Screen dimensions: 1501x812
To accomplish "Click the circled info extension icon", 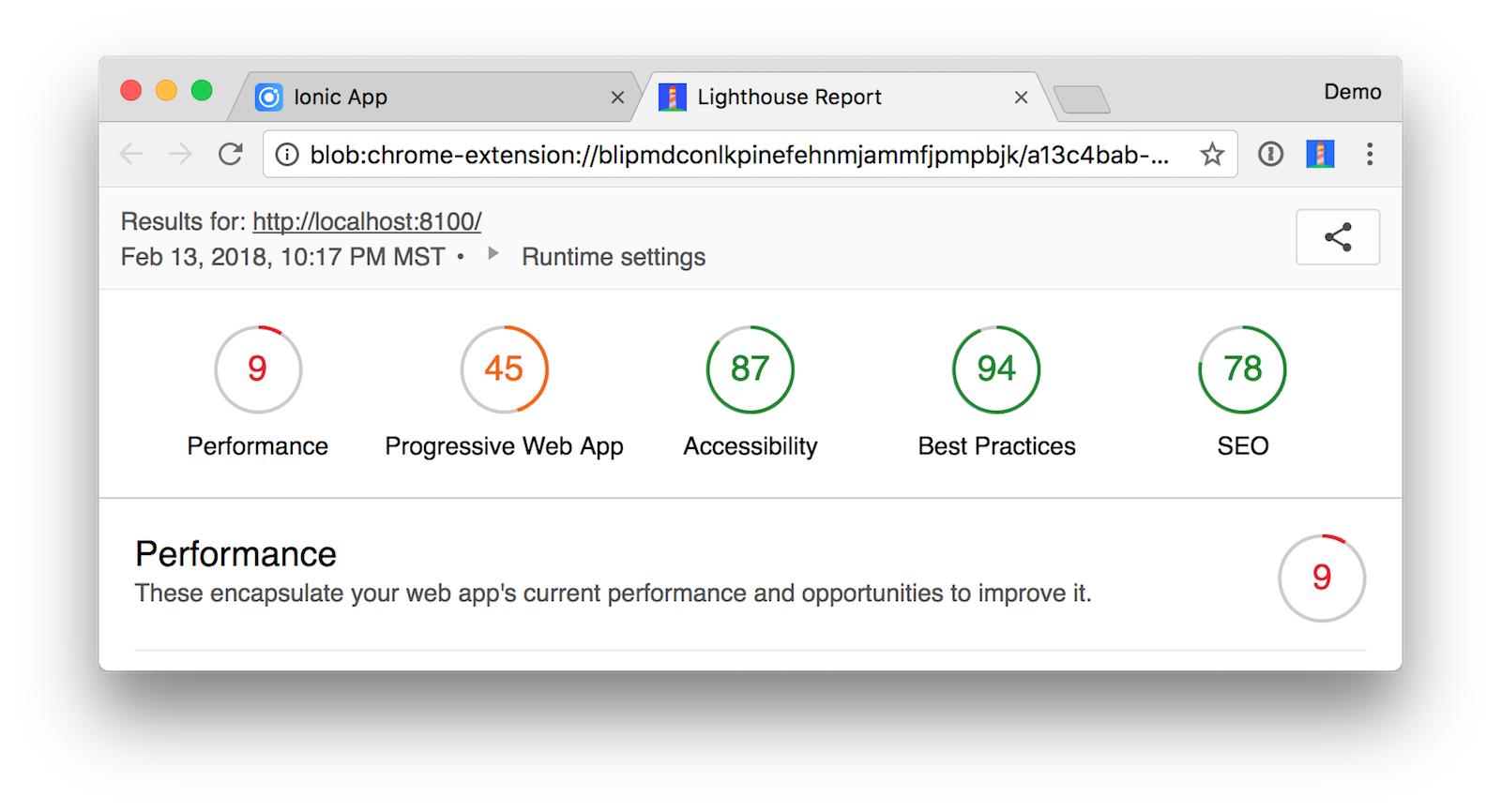I will (x=1270, y=154).
